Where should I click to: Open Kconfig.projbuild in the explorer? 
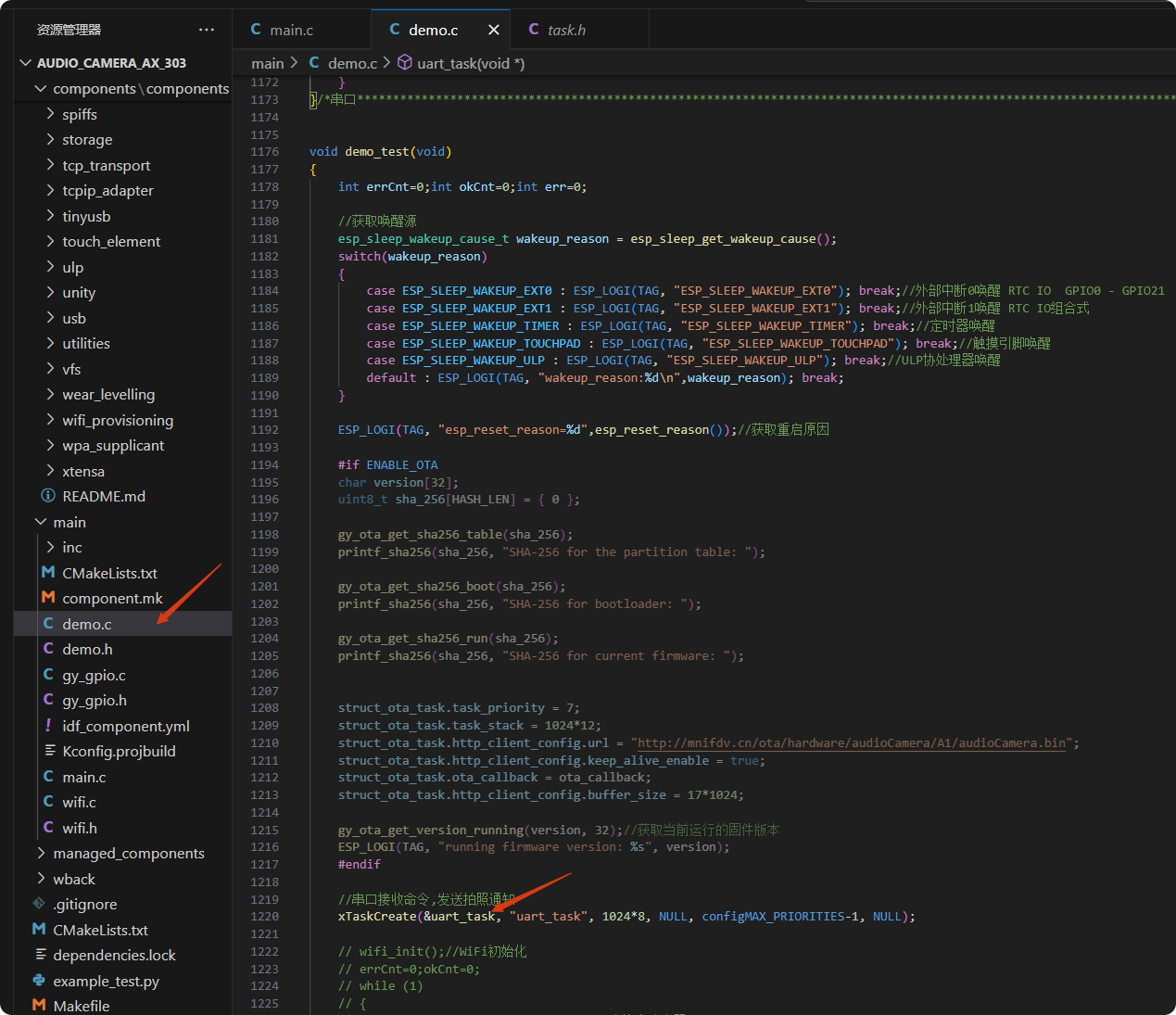119,751
